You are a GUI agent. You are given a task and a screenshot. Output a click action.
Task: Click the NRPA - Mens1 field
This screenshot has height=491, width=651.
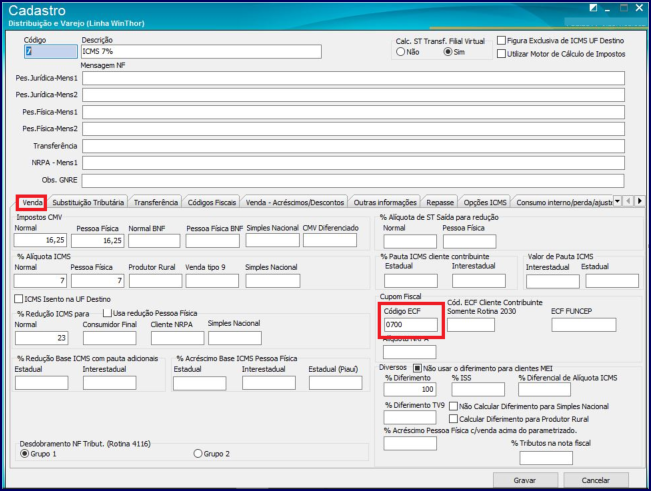353,163
